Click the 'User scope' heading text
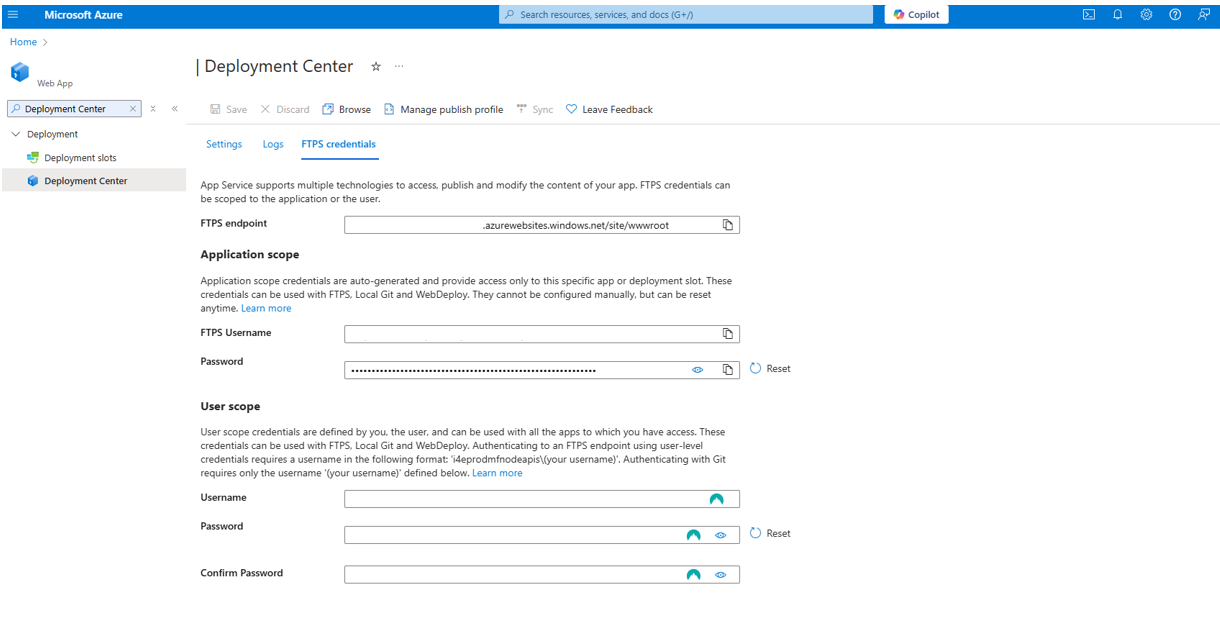 click(230, 406)
